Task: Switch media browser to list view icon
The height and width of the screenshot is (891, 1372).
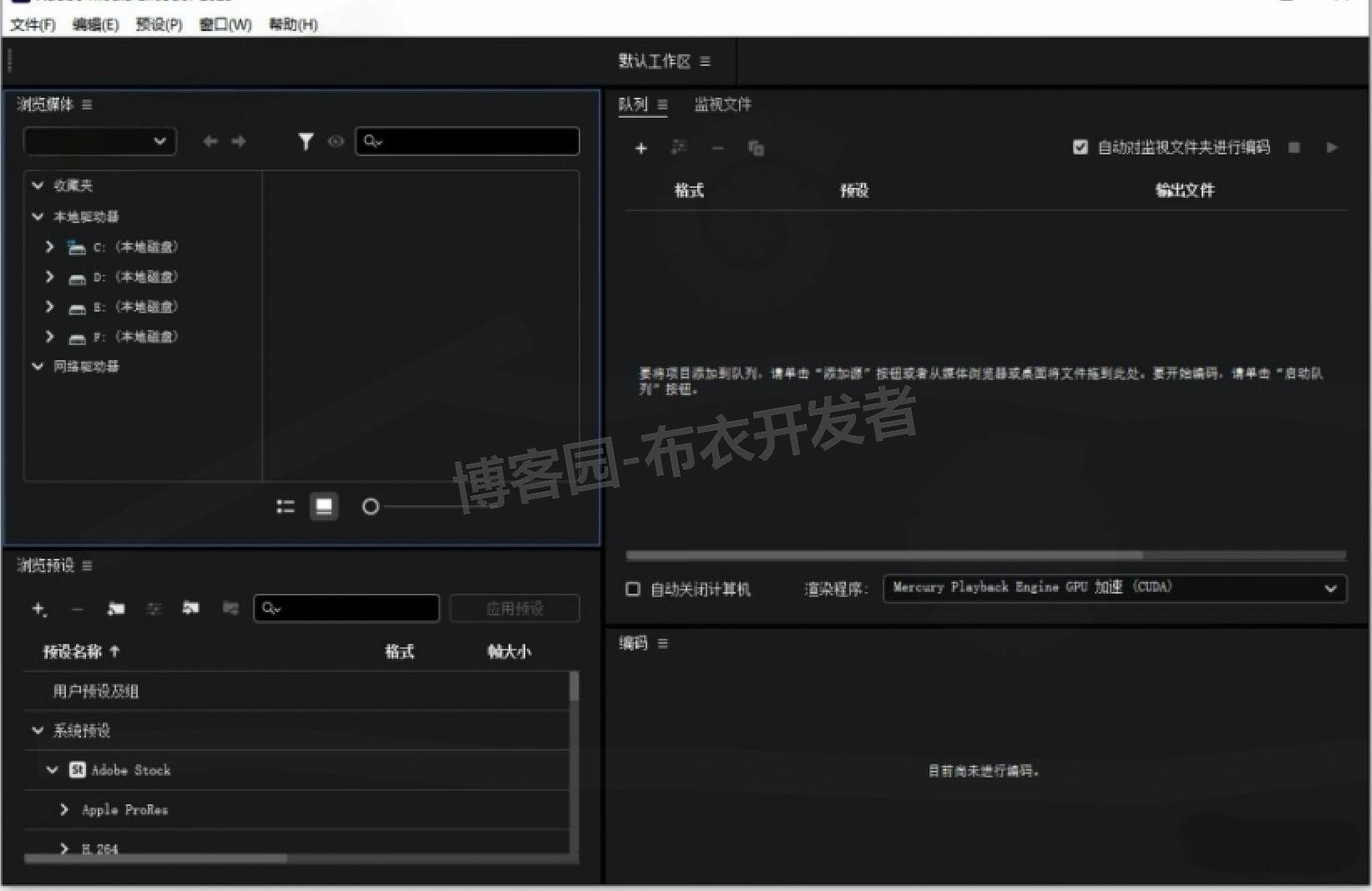Action: (285, 506)
